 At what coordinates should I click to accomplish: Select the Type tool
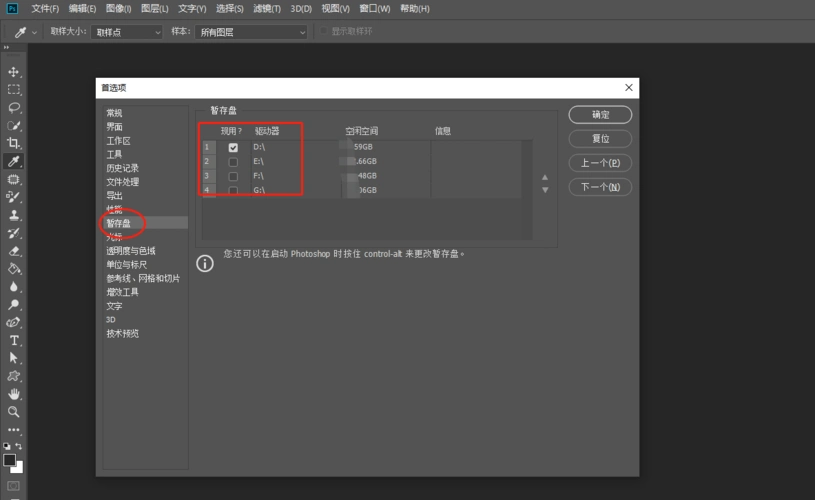click(x=14, y=340)
